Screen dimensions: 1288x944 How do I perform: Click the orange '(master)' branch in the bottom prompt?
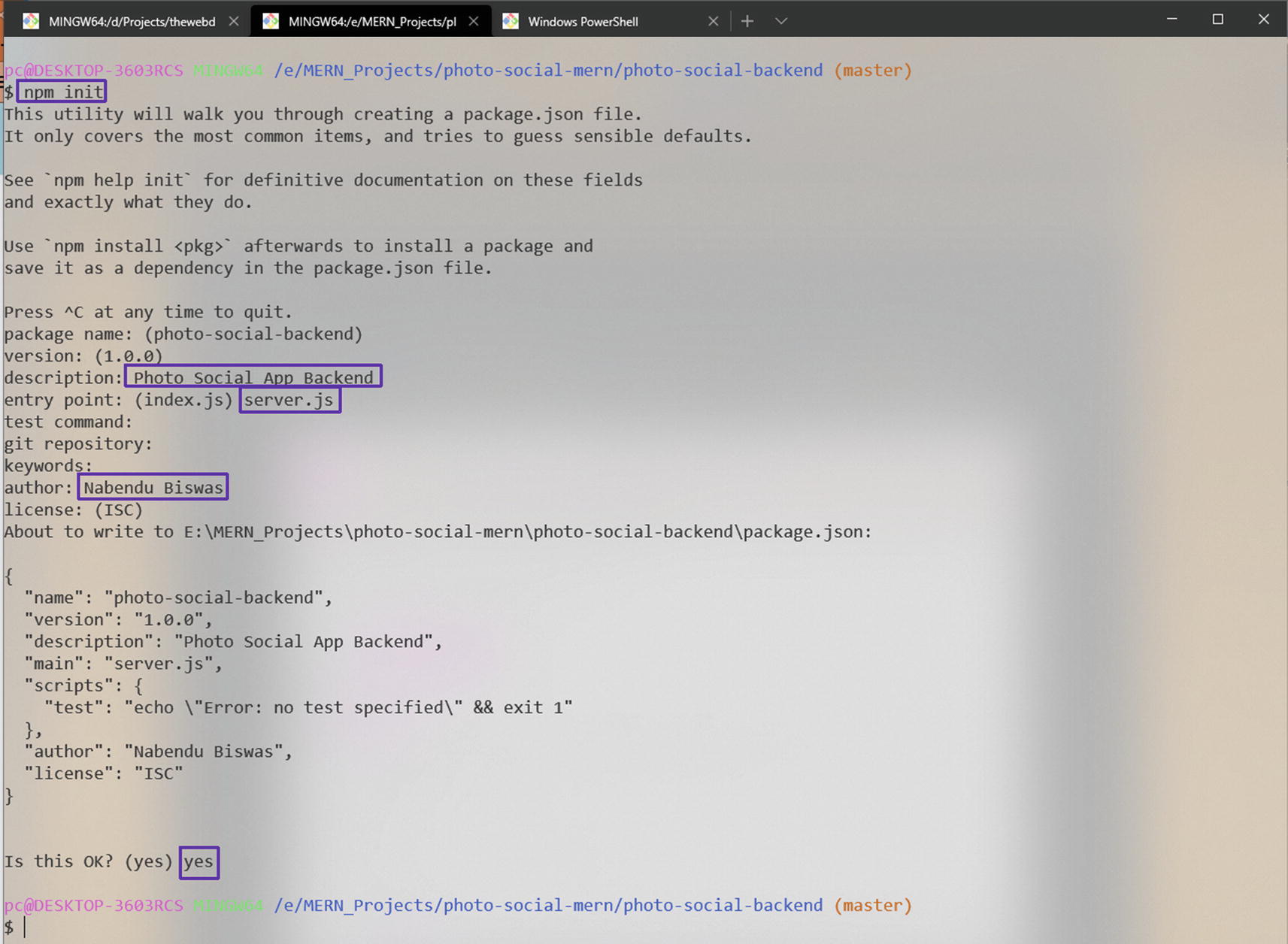[x=872, y=906]
